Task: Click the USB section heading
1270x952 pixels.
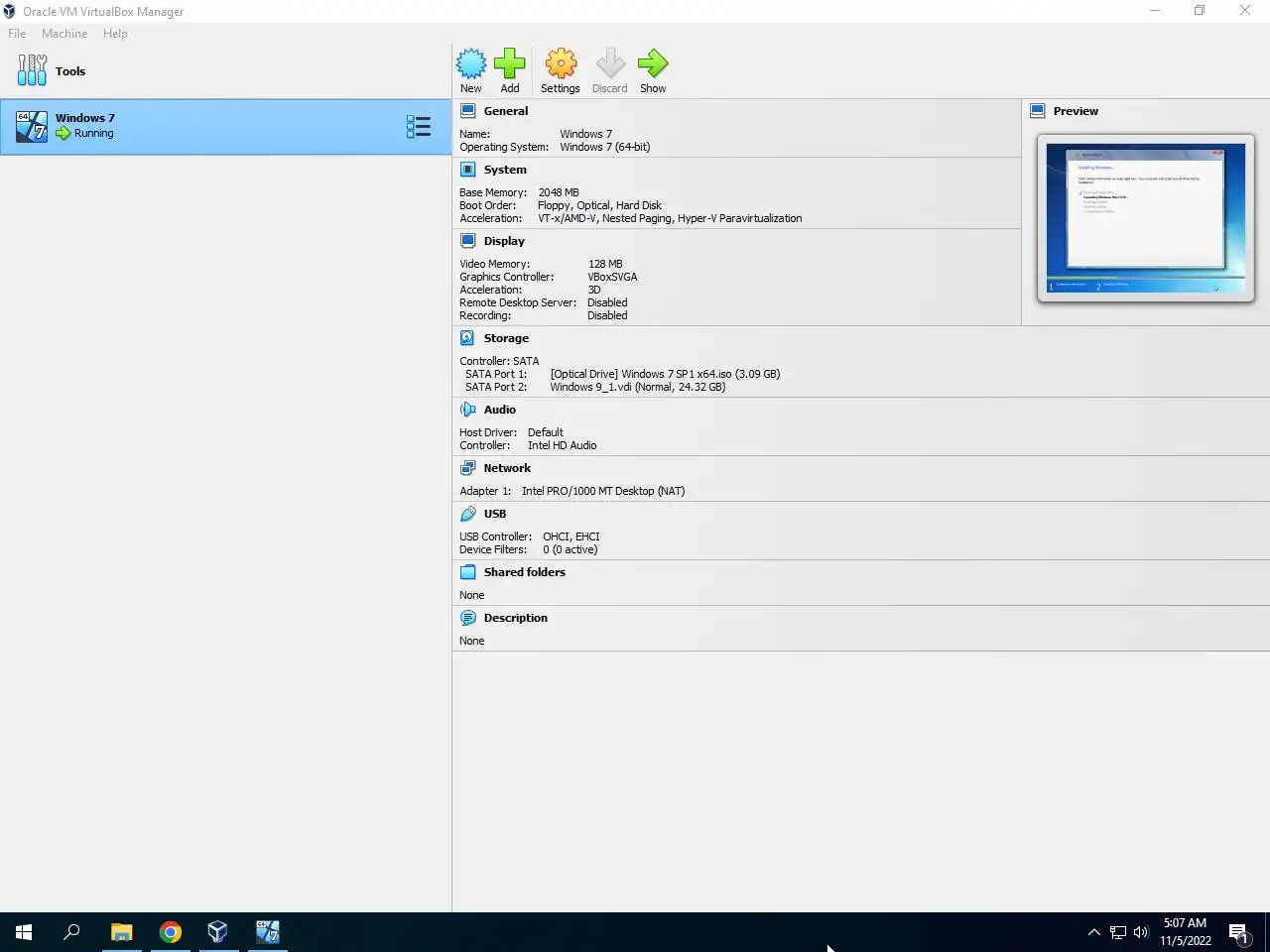Action: [x=495, y=514]
